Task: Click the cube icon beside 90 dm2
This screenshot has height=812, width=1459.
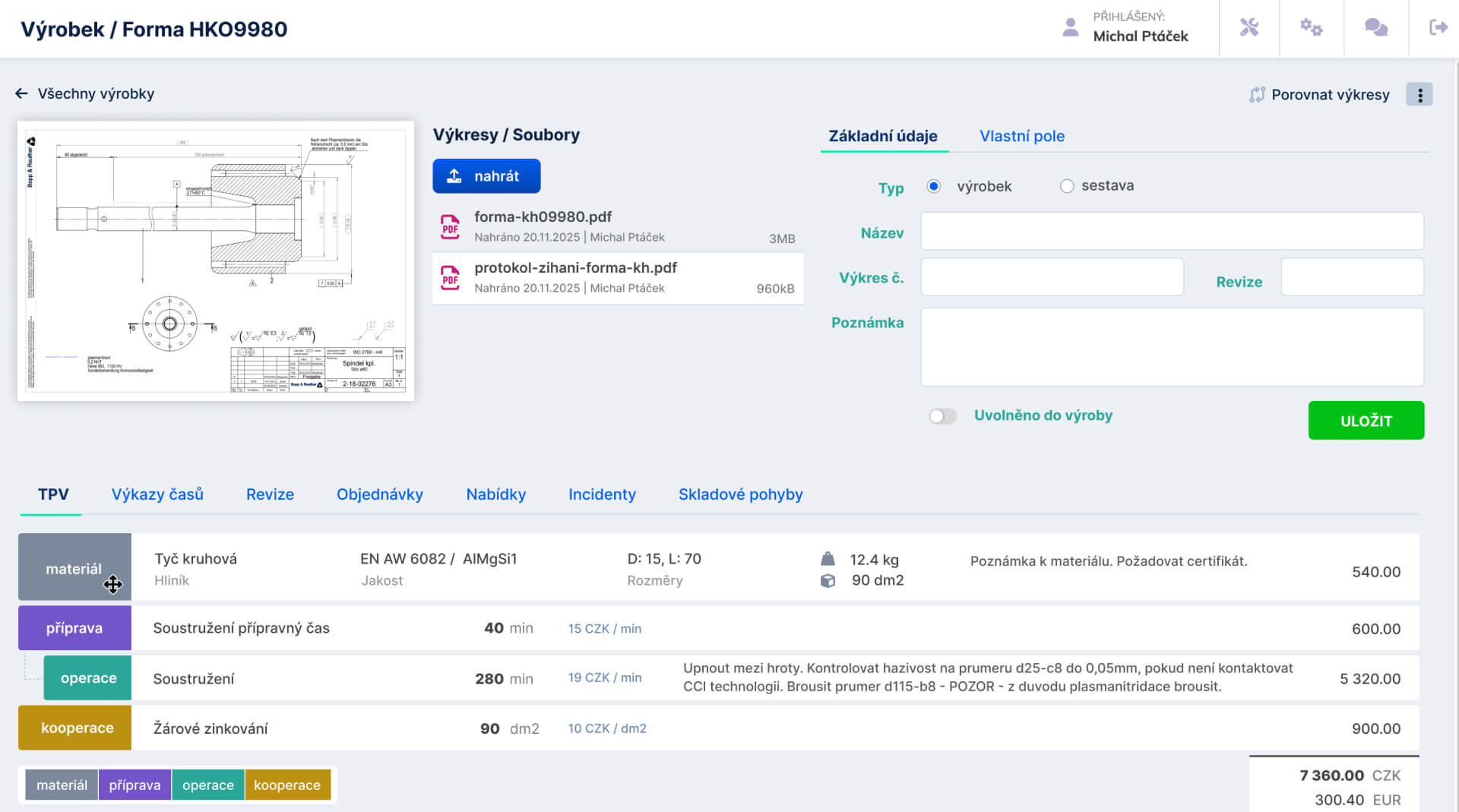Action: (x=828, y=580)
